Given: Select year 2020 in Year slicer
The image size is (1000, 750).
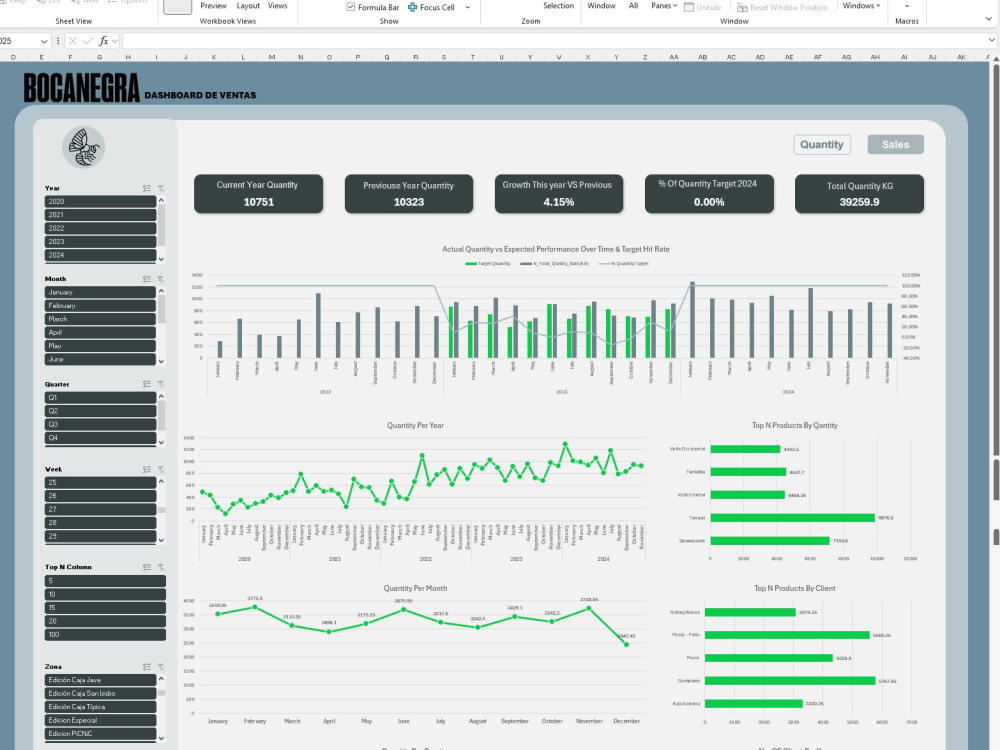Looking at the screenshot, I should [x=101, y=202].
